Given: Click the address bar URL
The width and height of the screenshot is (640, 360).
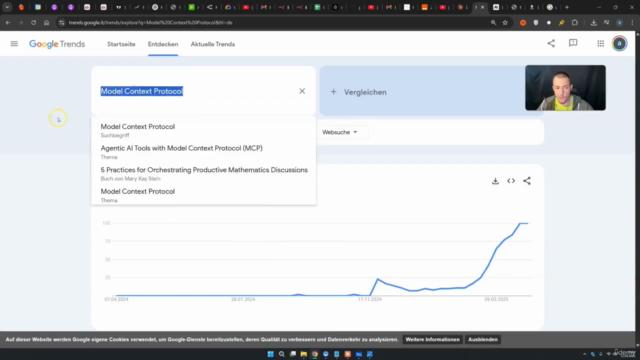Looking at the screenshot, I should point(151,22).
